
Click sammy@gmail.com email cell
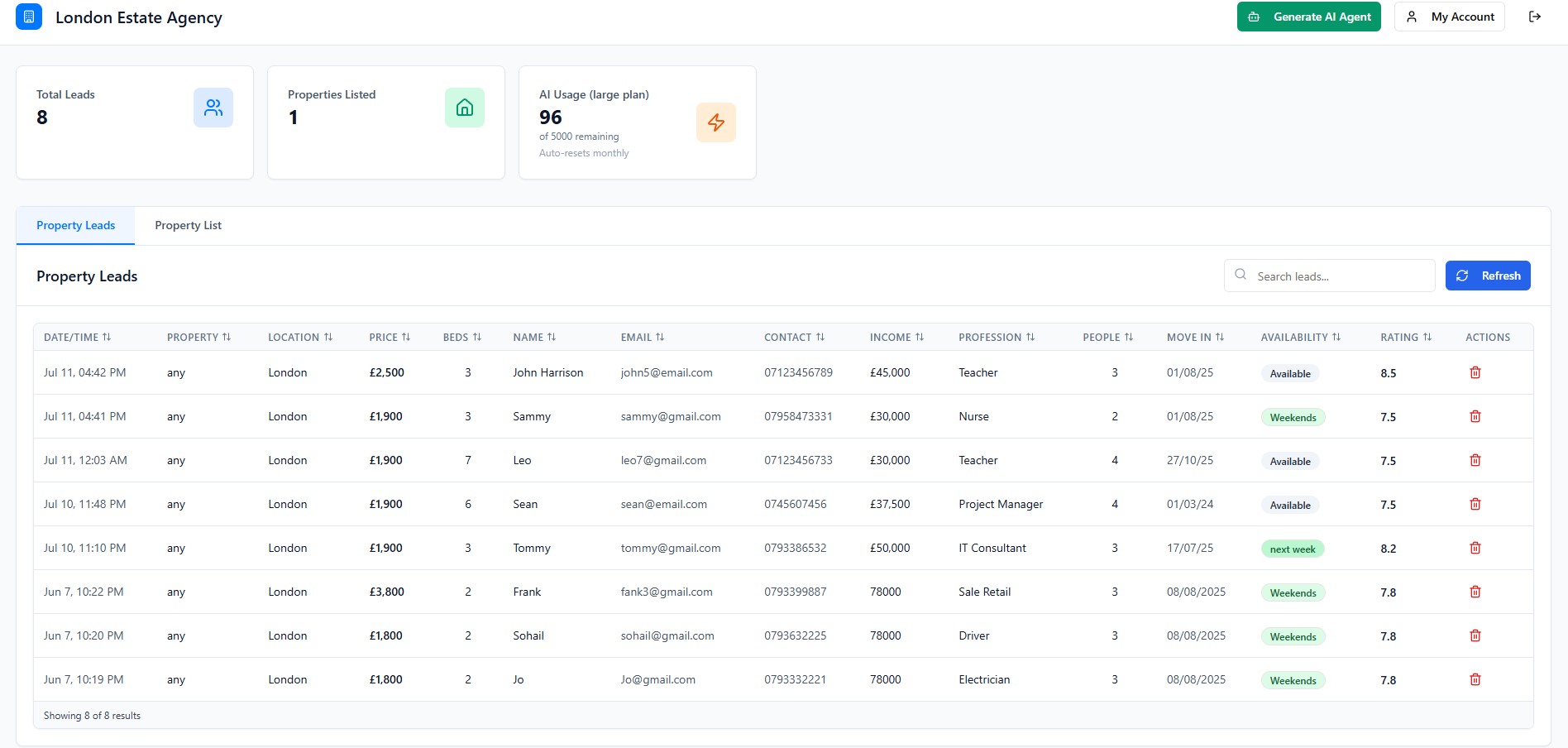(671, 416)
